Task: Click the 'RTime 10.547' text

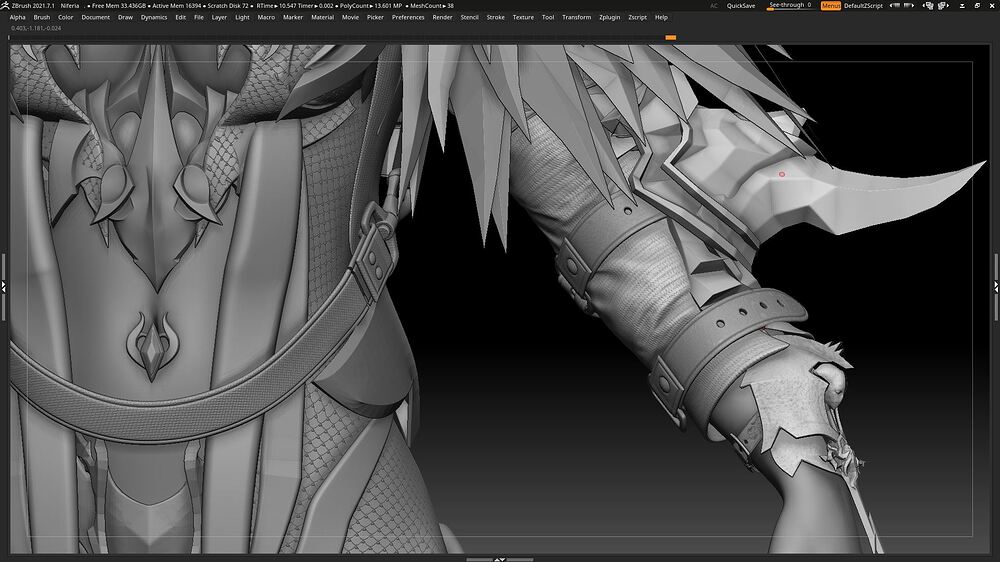Action: point(276,6)
